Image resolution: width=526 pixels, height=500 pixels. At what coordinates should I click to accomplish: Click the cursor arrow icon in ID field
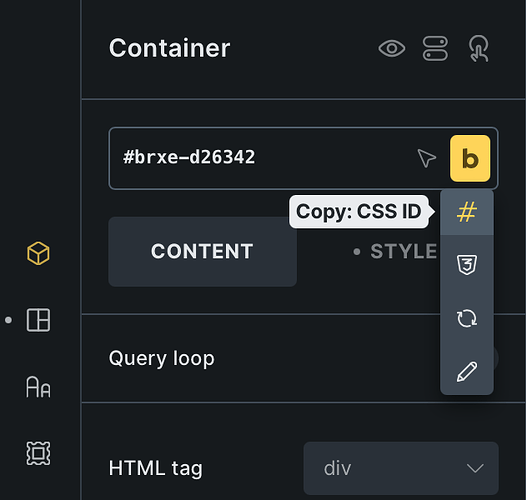pyautogui.click(x=427, y=158)
